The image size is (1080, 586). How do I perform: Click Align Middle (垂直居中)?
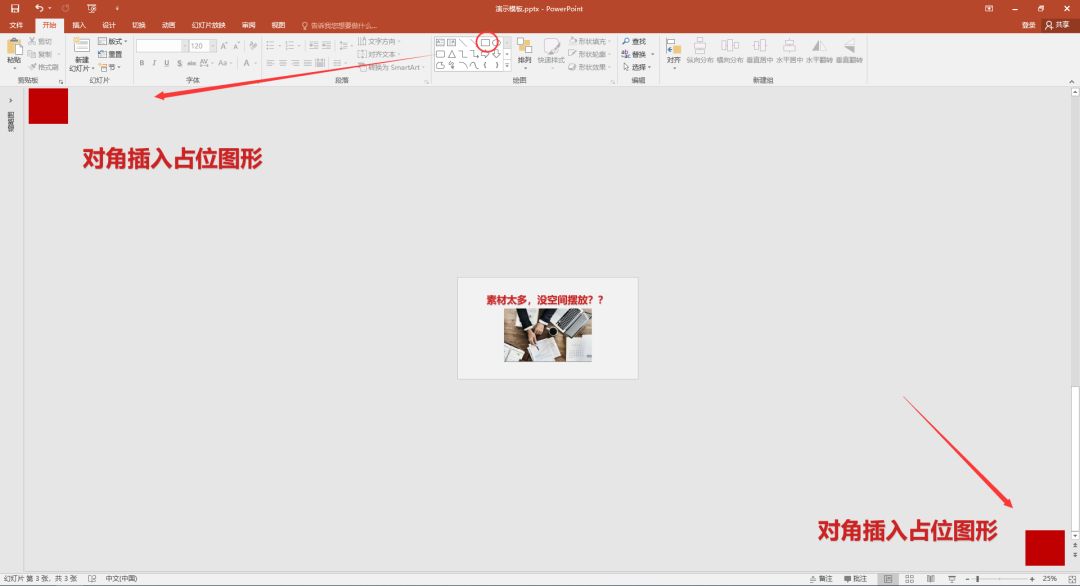759,52
